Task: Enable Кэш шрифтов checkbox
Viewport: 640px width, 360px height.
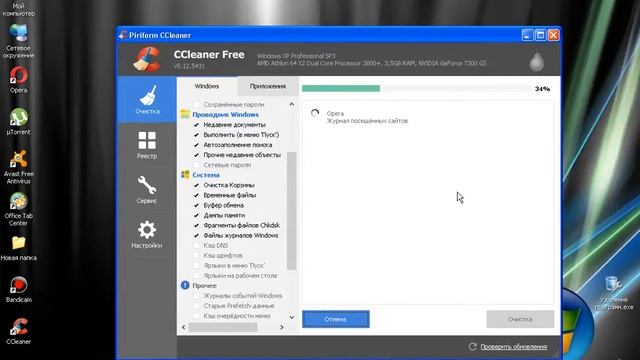Action: point(196,256)
